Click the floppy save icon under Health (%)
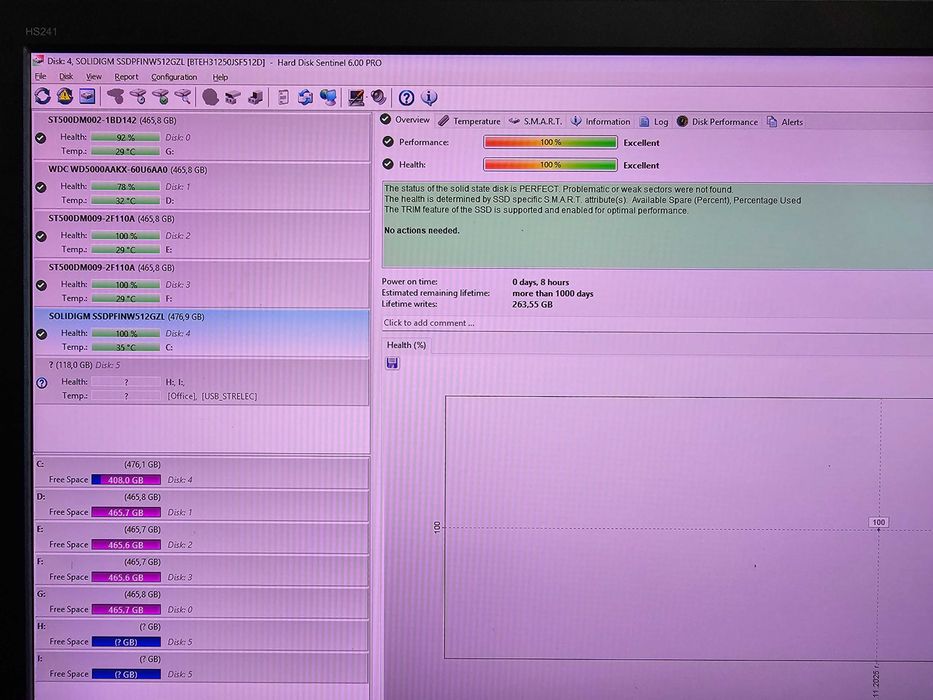The height and width of the screenshot is (700, 933). pyautogui.click(x=392, y=363)
